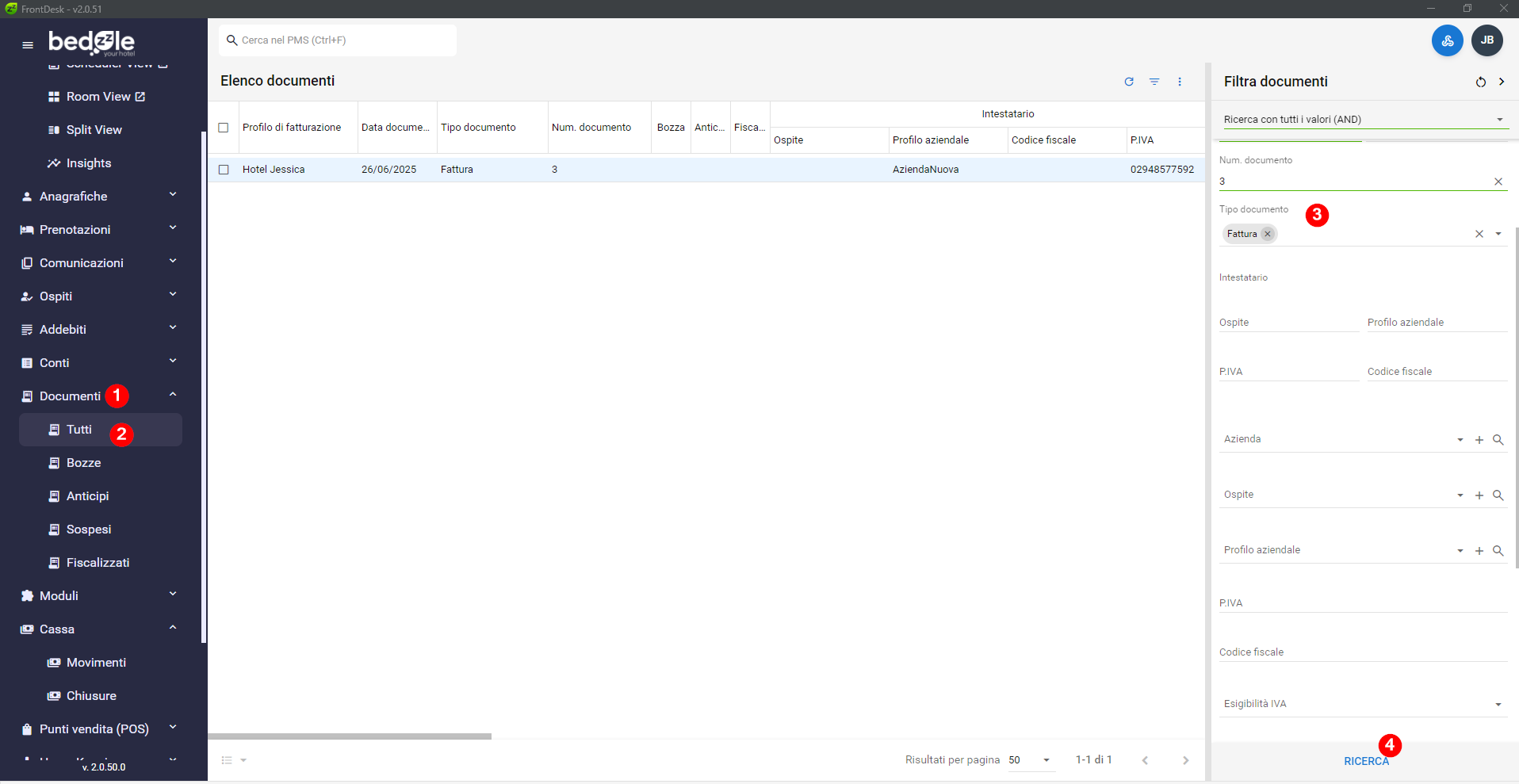Open the three-dot options menu

click(x=1180, y=82)
